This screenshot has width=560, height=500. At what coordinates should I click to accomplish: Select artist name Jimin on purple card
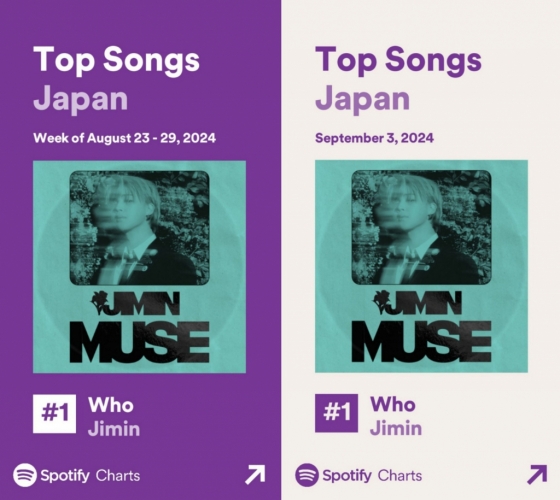114,429
